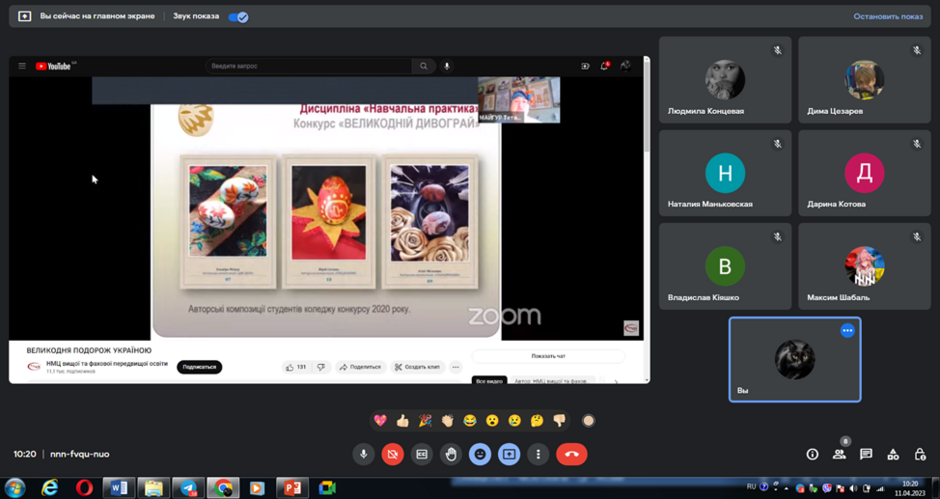
Task: Dislike the YouTube video
Action: pos(321,367)
